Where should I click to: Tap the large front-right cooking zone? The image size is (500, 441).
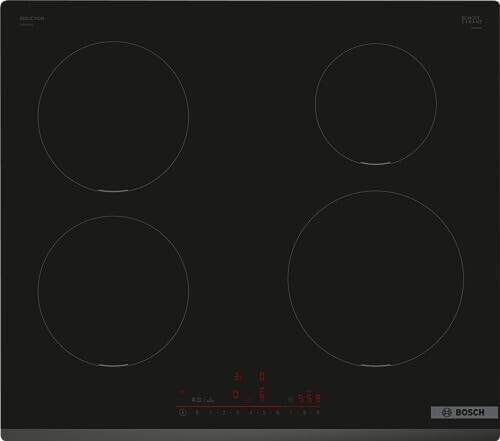point(376,279)
